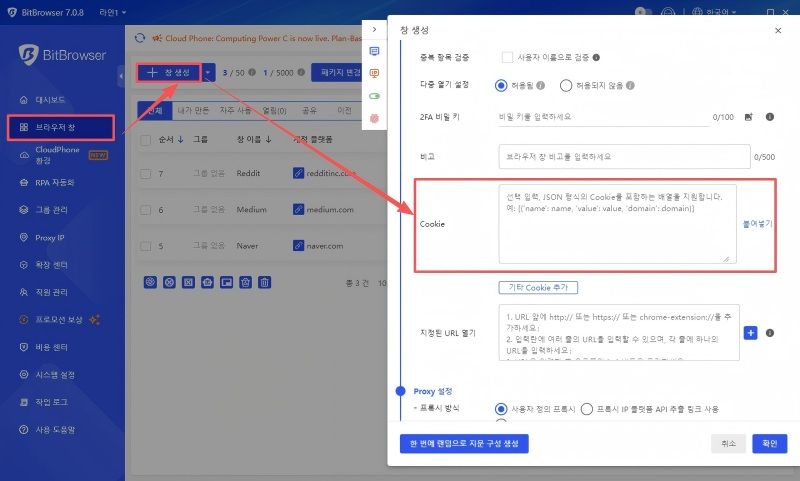Click the blue message icon in floating panel
Screen dimensions: 800x481
[x=374, y=51]
